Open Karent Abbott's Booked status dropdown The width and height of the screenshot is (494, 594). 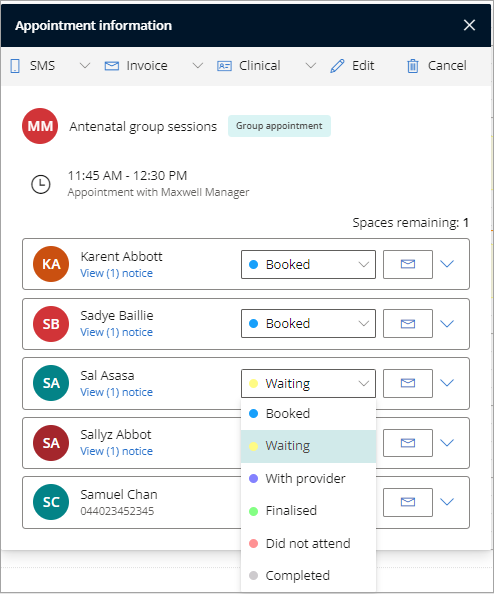pos(308,264)
